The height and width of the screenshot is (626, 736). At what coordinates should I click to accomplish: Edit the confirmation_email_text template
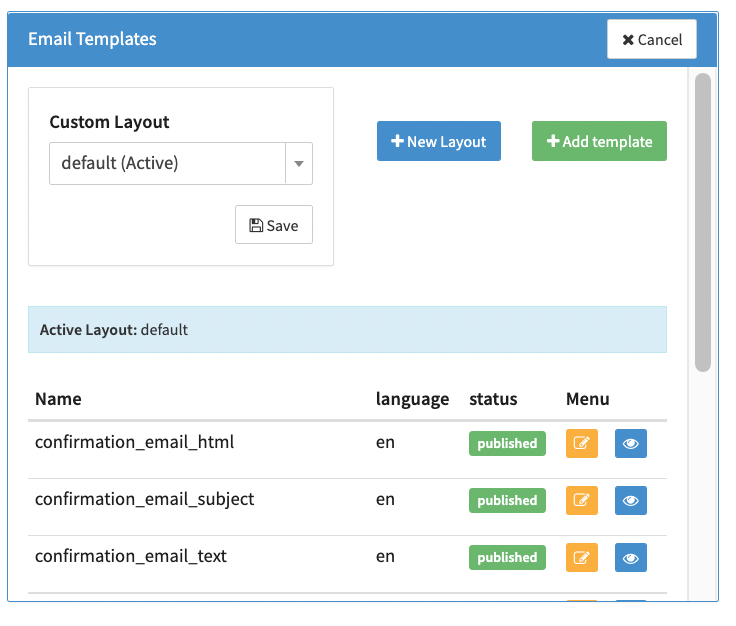pyautogui.click(x=582, y=557)
